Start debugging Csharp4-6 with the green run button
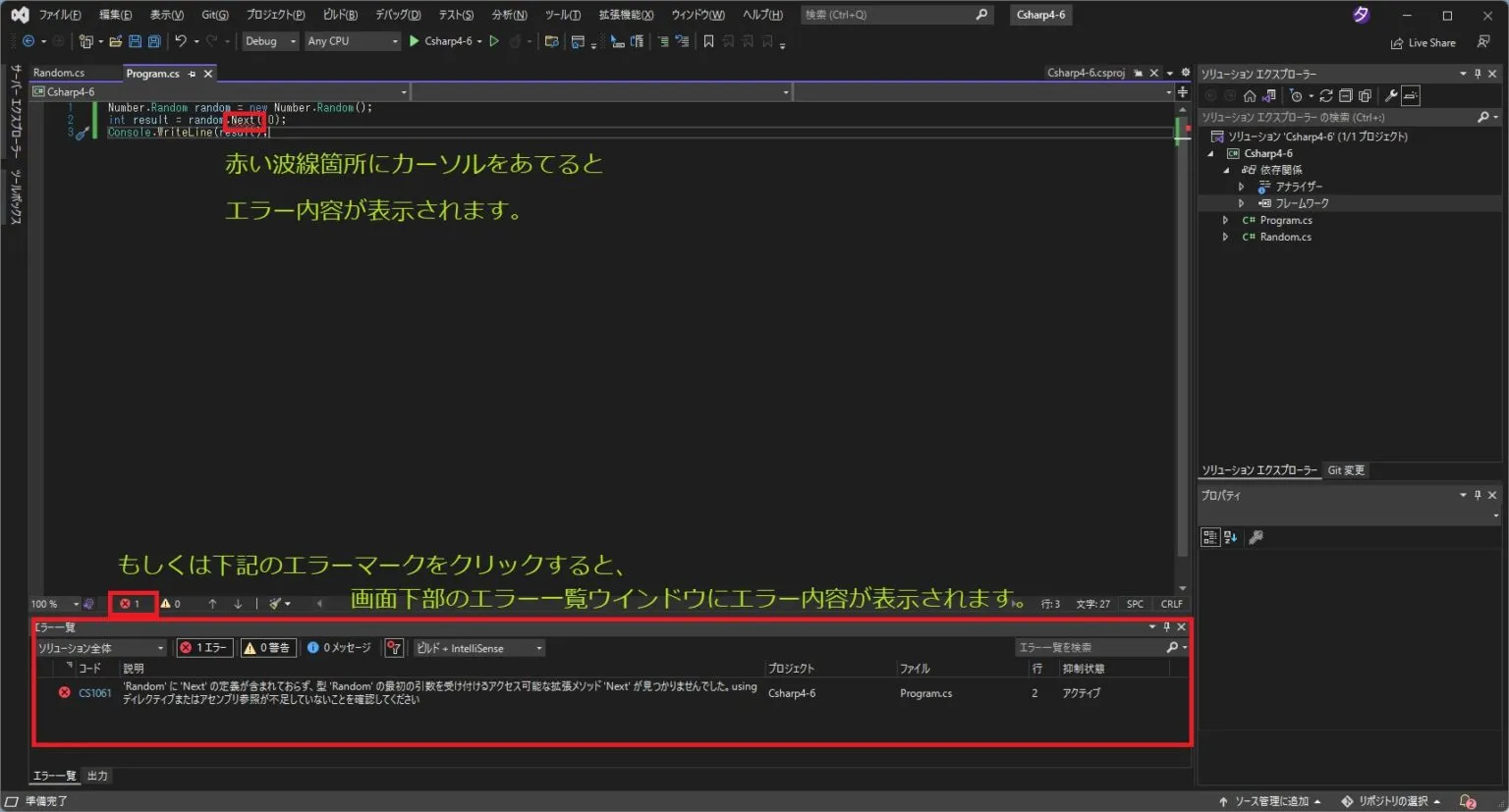1509x812 pixels. pyautogui.click(x=413, y=40)
